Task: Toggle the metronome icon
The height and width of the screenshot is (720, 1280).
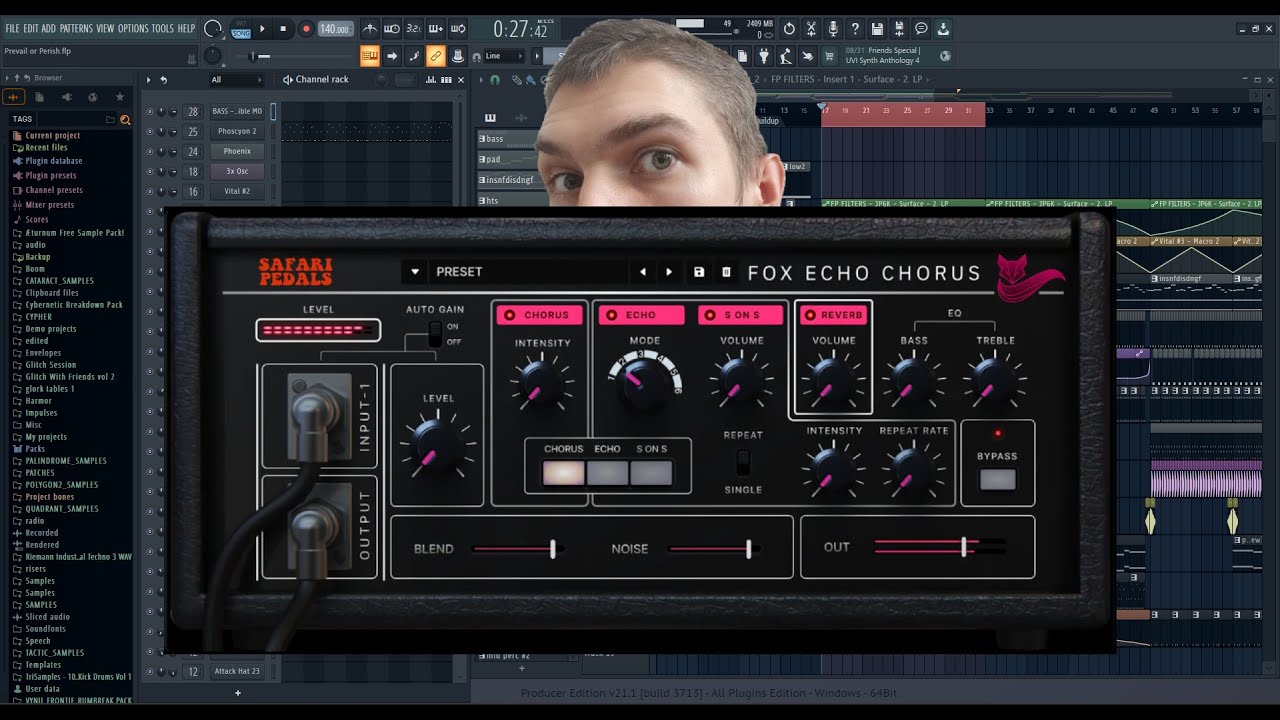Action: point(370,29)
